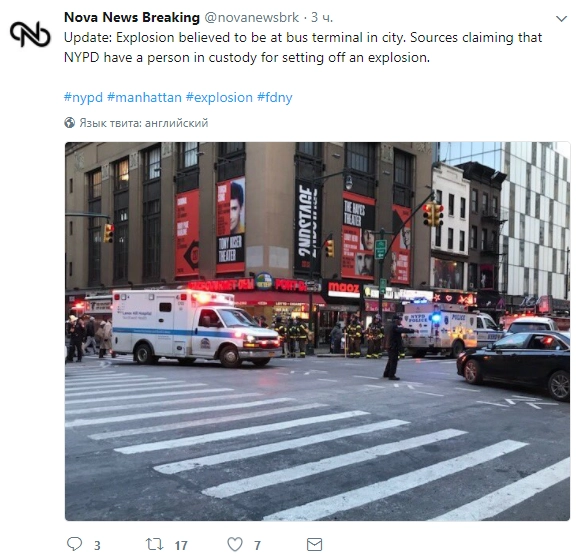579x559 pixels.
Task: Open the #fdny hashtag
Action: click(275, 97)
